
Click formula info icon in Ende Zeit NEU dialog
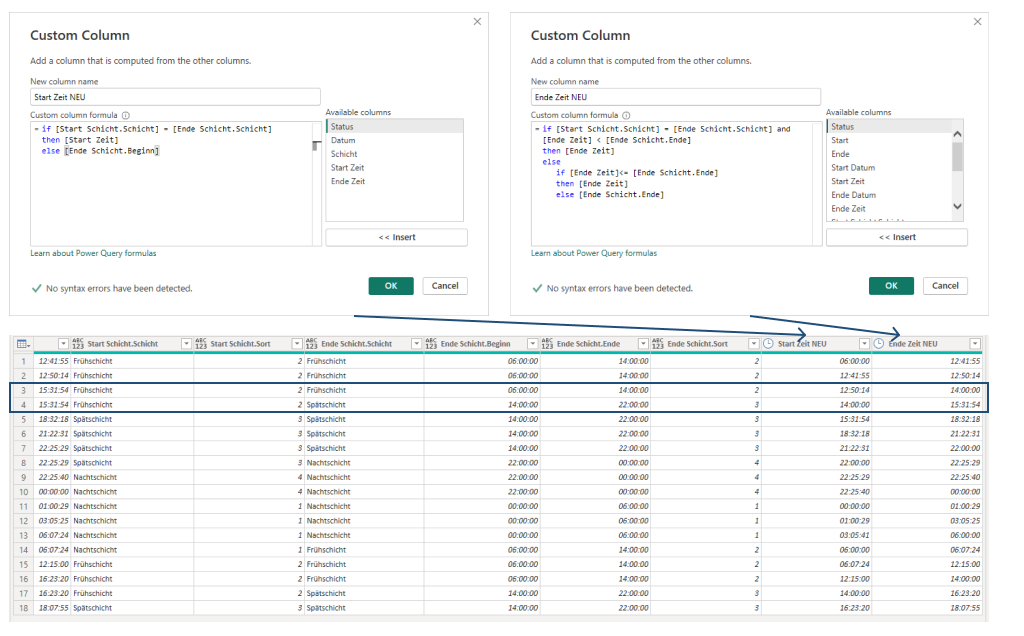pos(626,115)
